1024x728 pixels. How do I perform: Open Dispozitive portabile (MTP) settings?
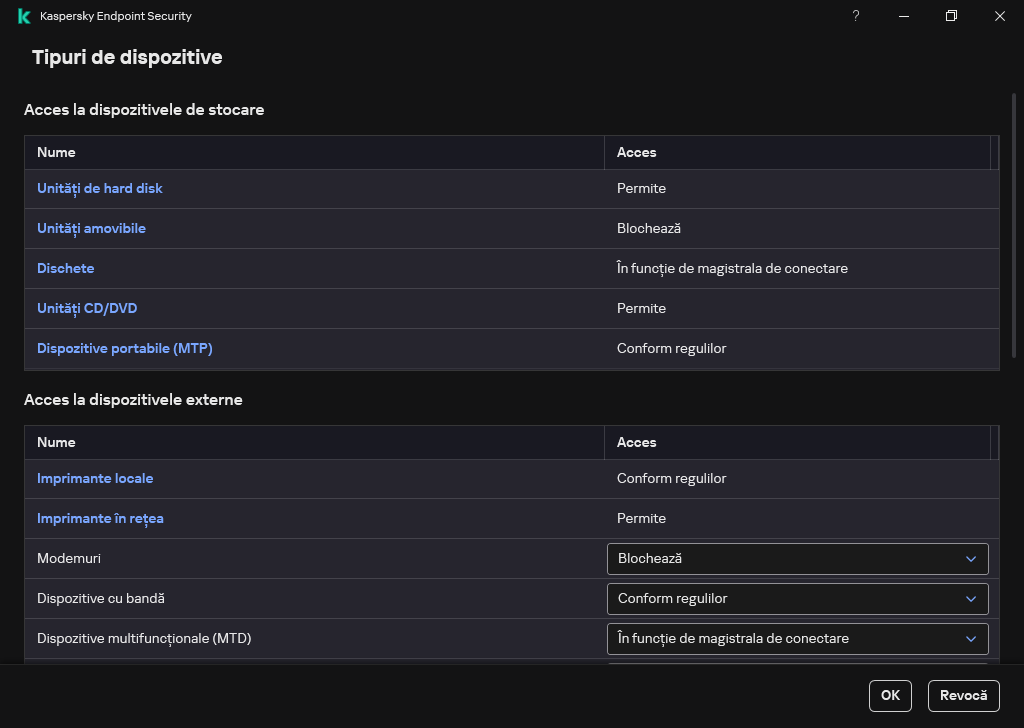pos(124,348)
